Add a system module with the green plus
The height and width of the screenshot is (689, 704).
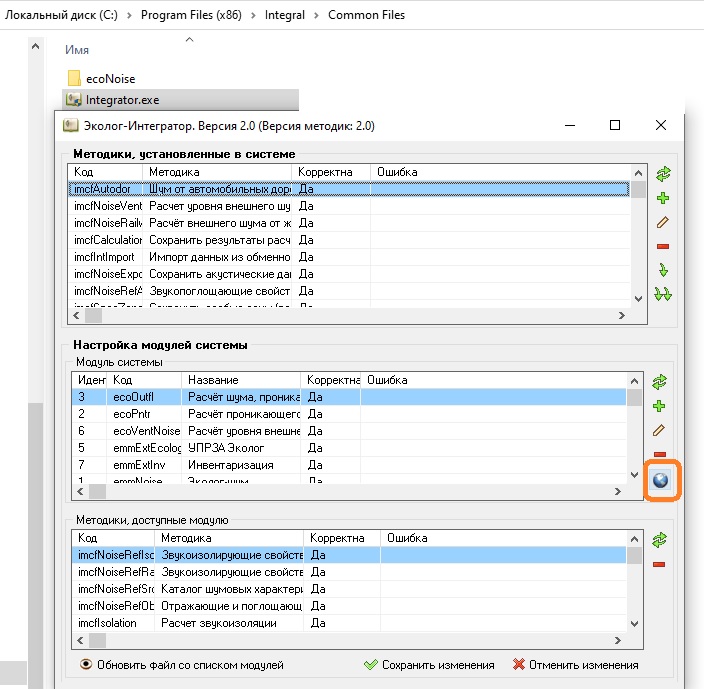[660, 406]
